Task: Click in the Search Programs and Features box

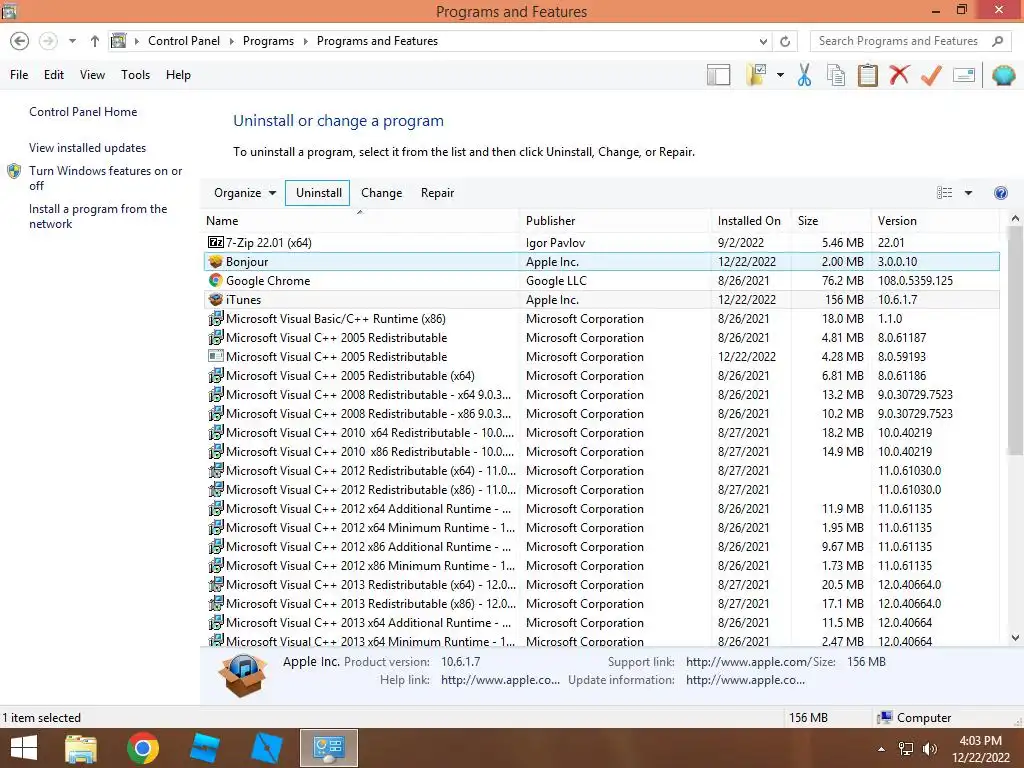Action: click(899, 41)
